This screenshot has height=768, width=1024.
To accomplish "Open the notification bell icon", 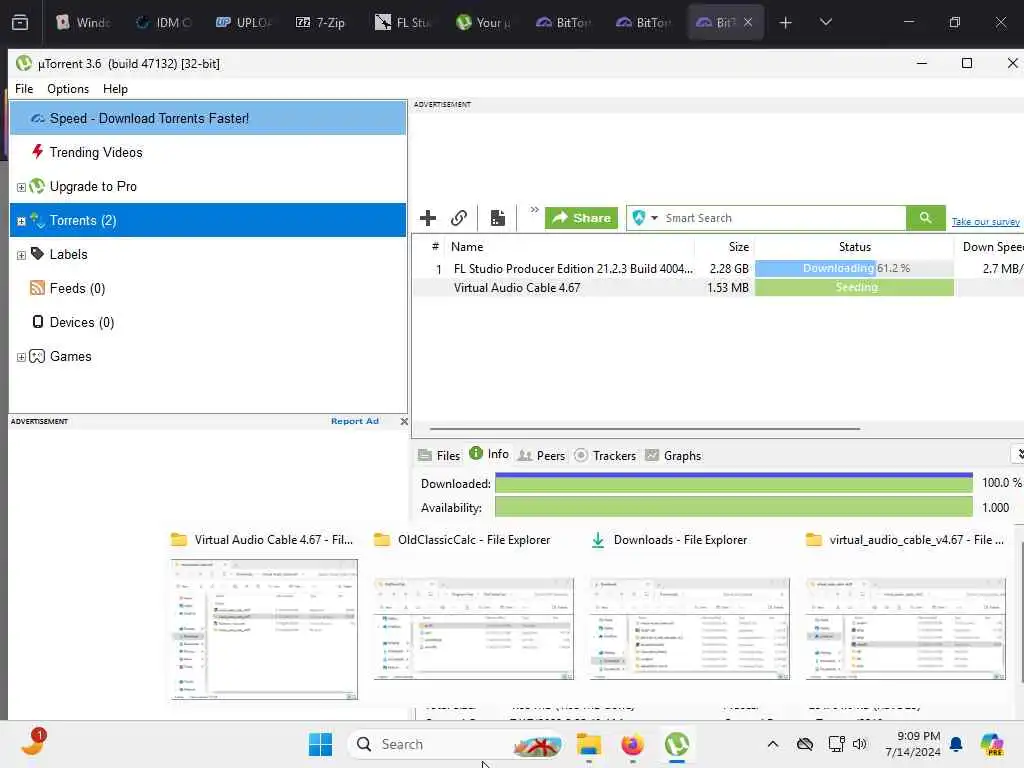I will pos(956,744).
